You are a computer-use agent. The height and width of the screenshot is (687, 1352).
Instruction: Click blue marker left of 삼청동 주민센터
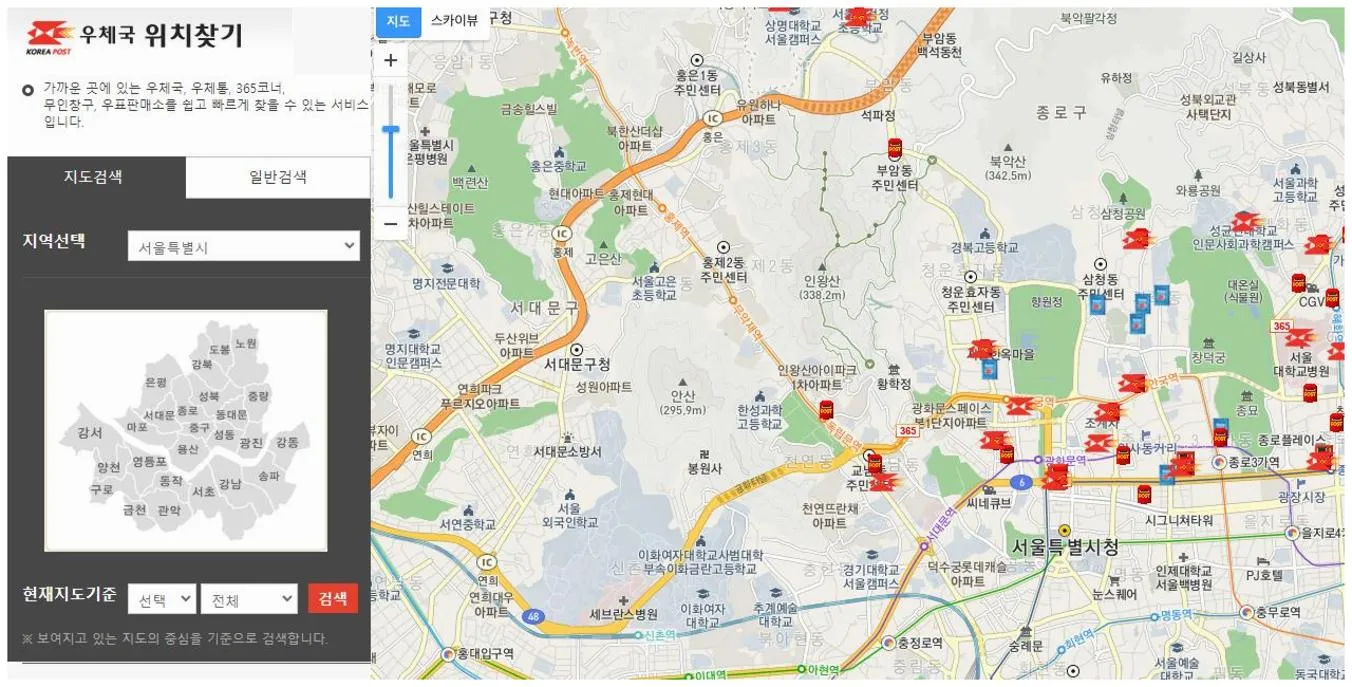click(1097, 303)
